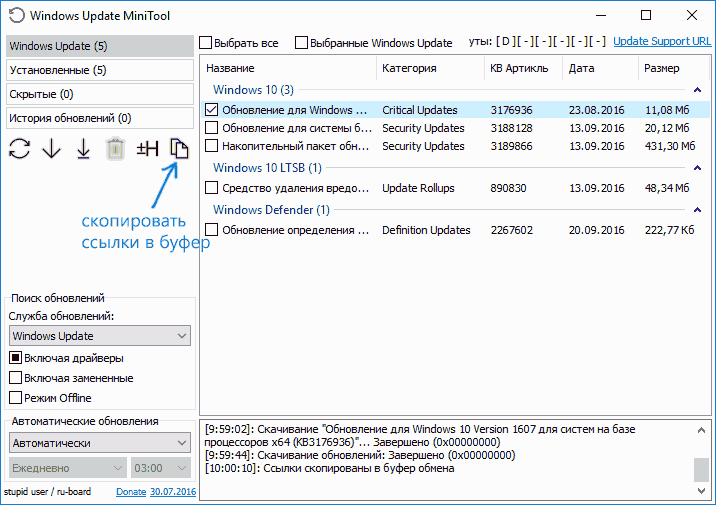Viewport: 716px width, 505px height.
Task: Click the install updates arrow with underline icon
Action: (83, 149)
